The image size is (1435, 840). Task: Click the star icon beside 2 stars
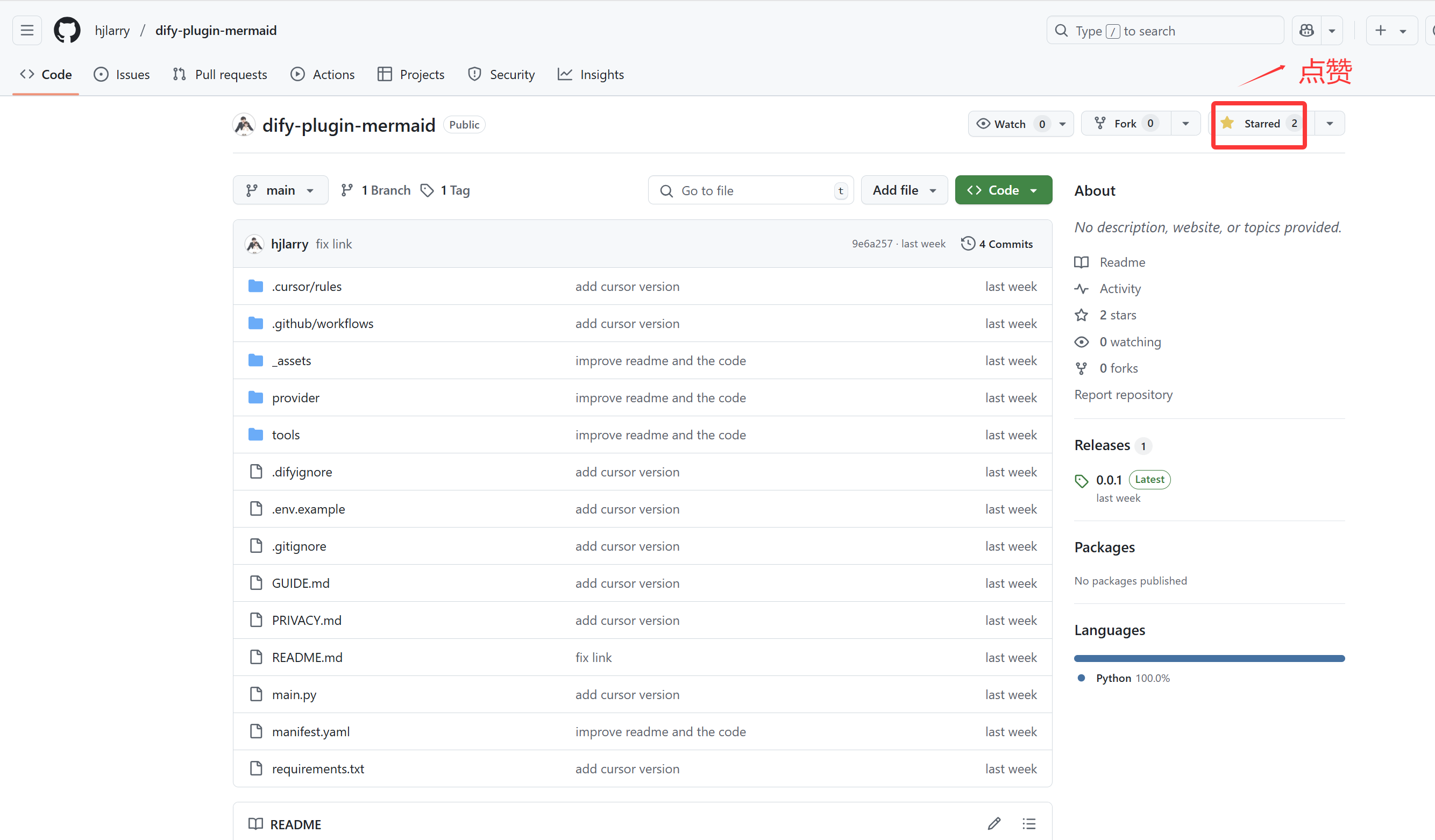1081,315
